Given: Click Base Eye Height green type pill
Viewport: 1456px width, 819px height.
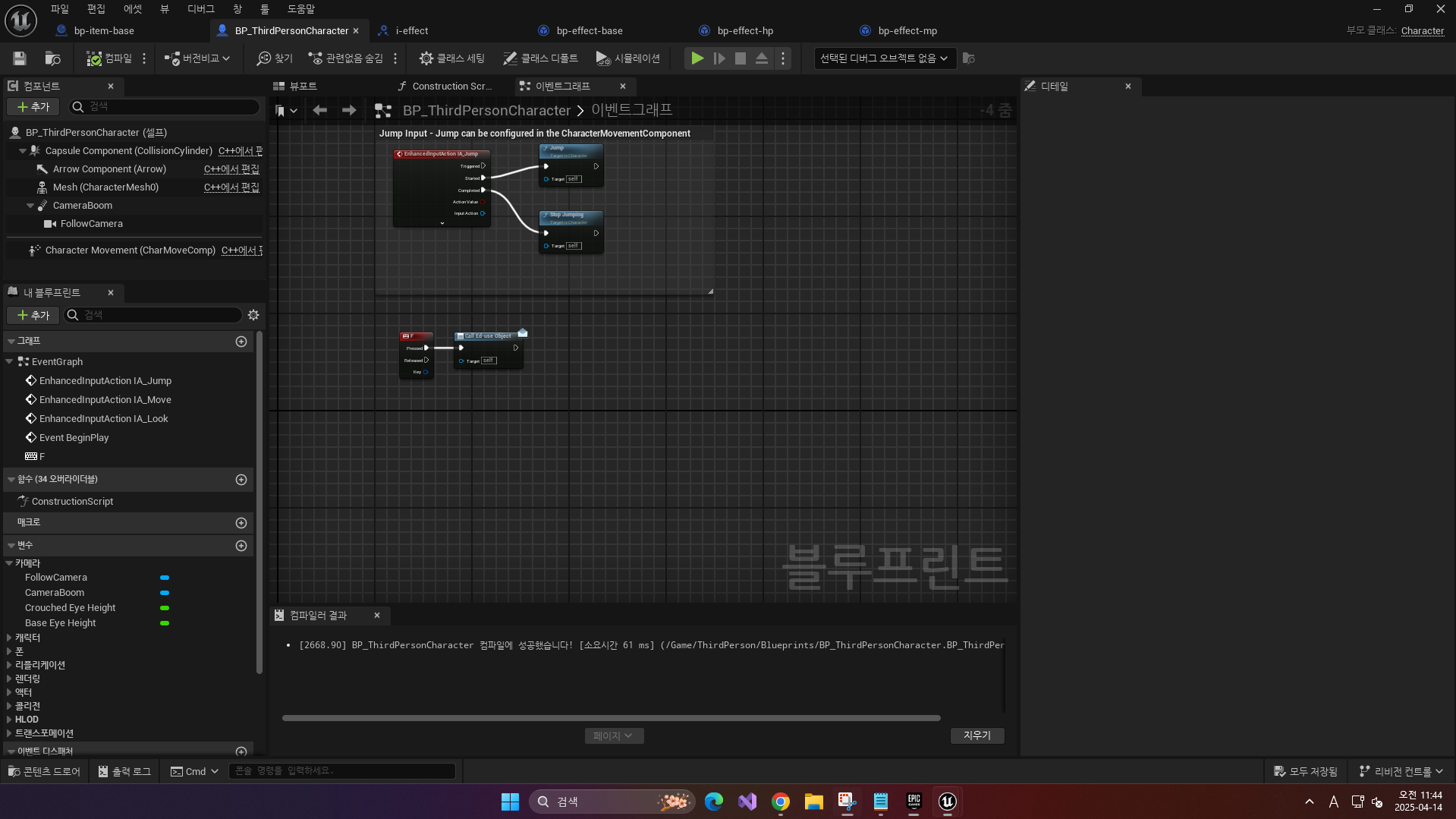Looking at the screenshot, I should (165, 623).
